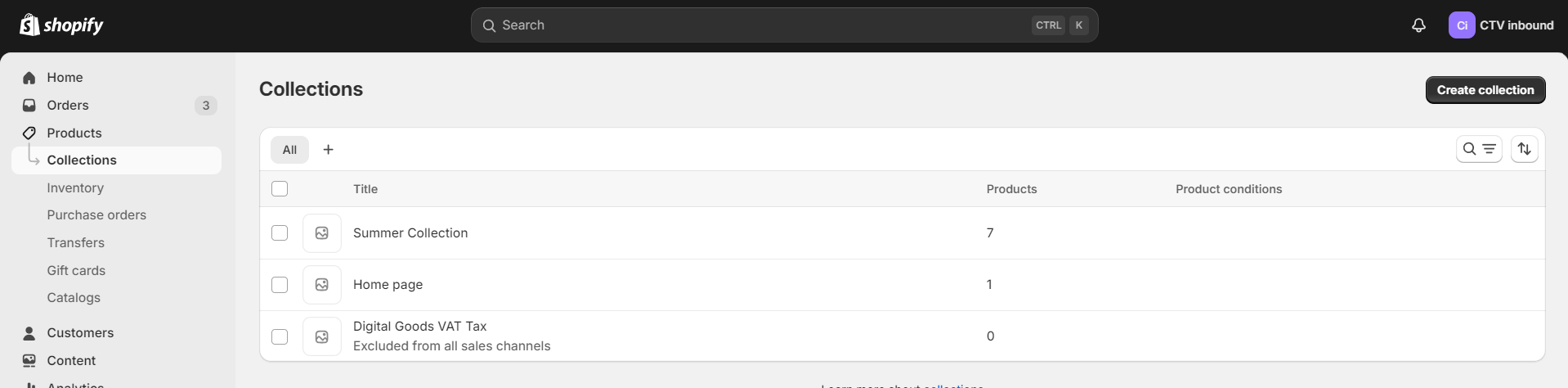Viewport: 1568px width, 388px height.
Task: Expand Products section in sidebar
Action: point(74,133)
